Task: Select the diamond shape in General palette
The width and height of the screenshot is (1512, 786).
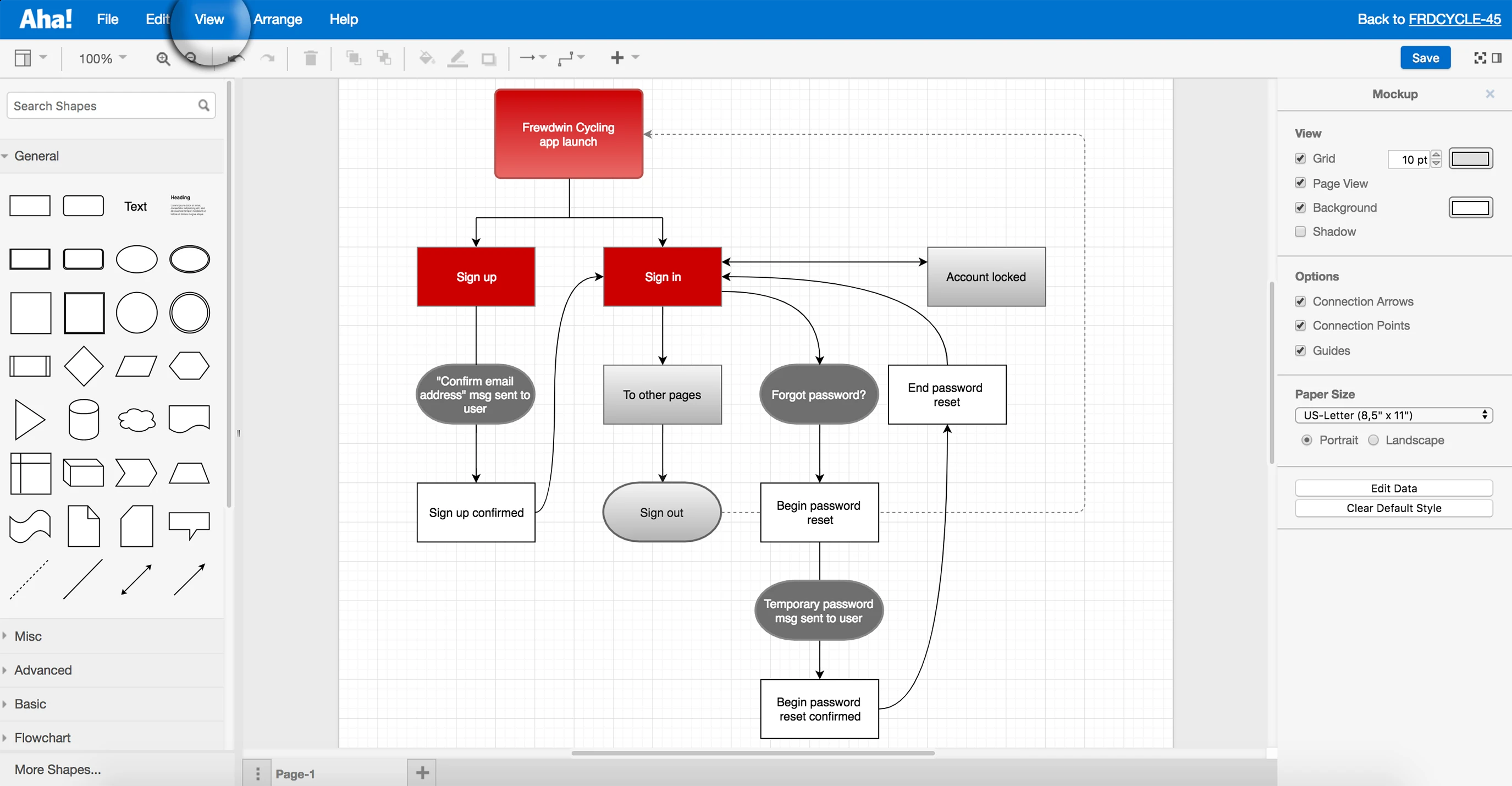Action: (x=84, y=366)
